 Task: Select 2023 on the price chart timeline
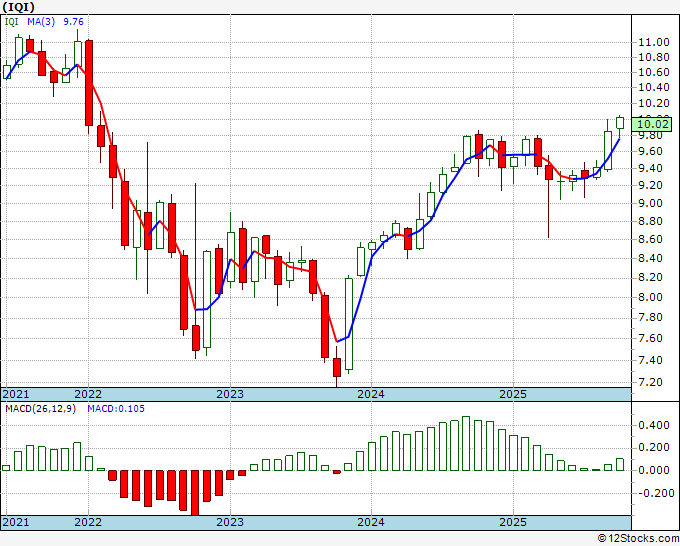pyautogui.click(x=230, y=394)
